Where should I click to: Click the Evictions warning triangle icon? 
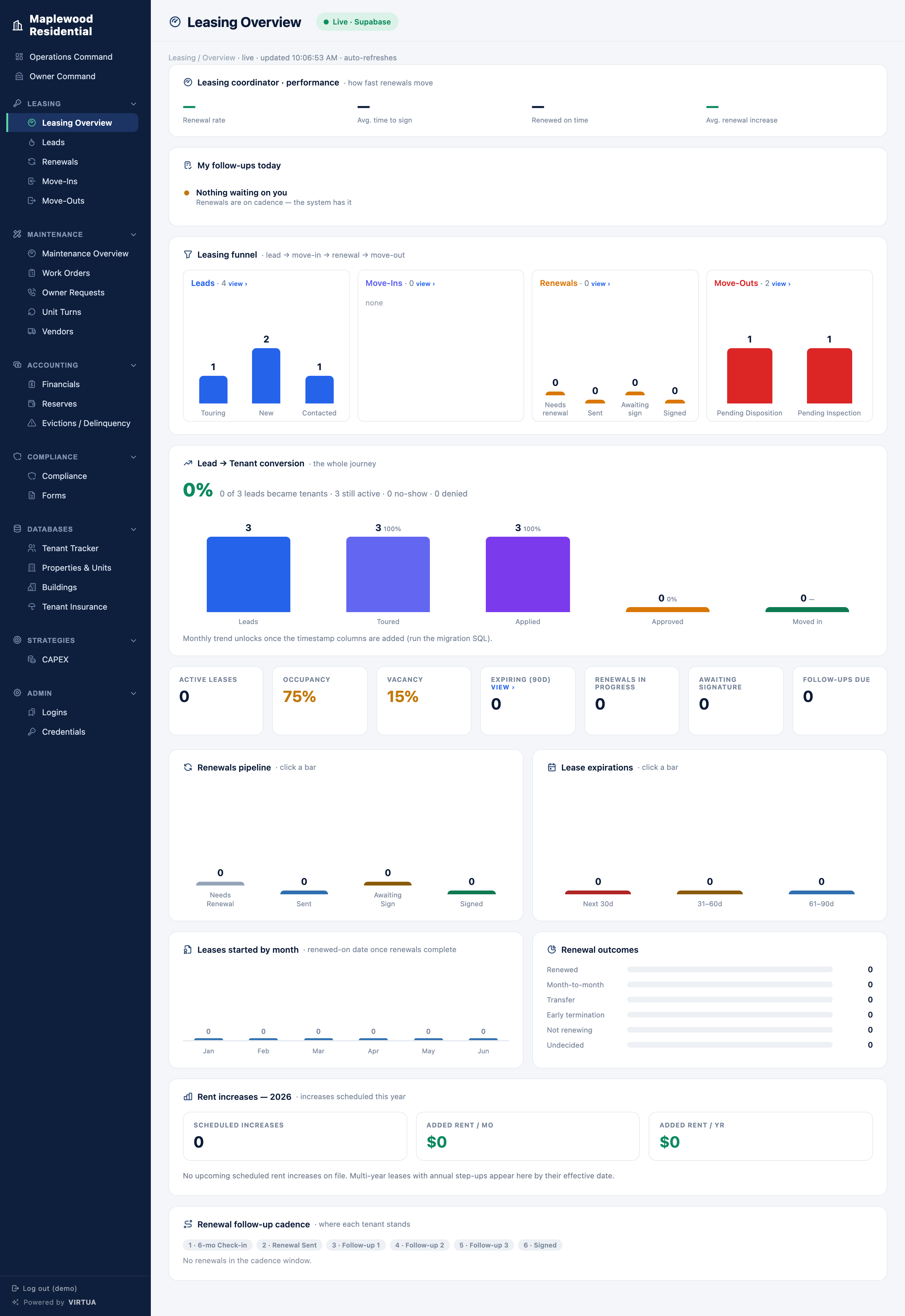(32, 423)
